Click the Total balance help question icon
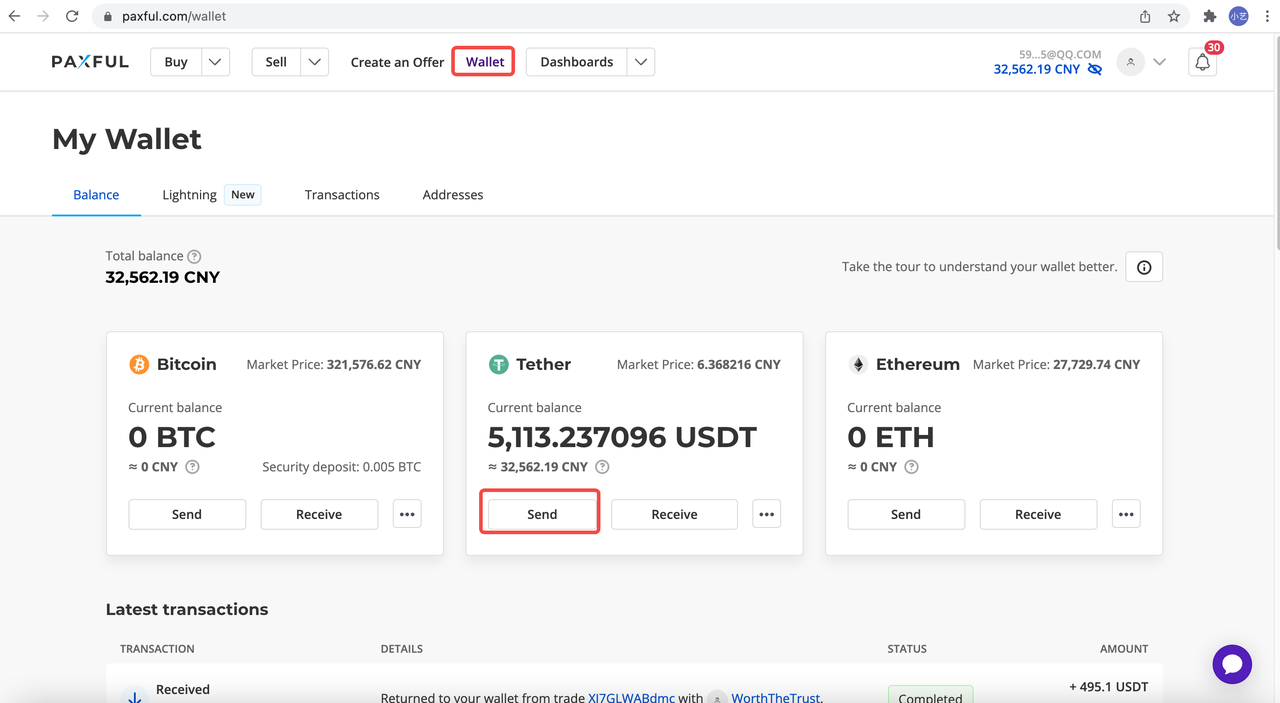This screenshot has height=703, width=1280. coord(194,256)
